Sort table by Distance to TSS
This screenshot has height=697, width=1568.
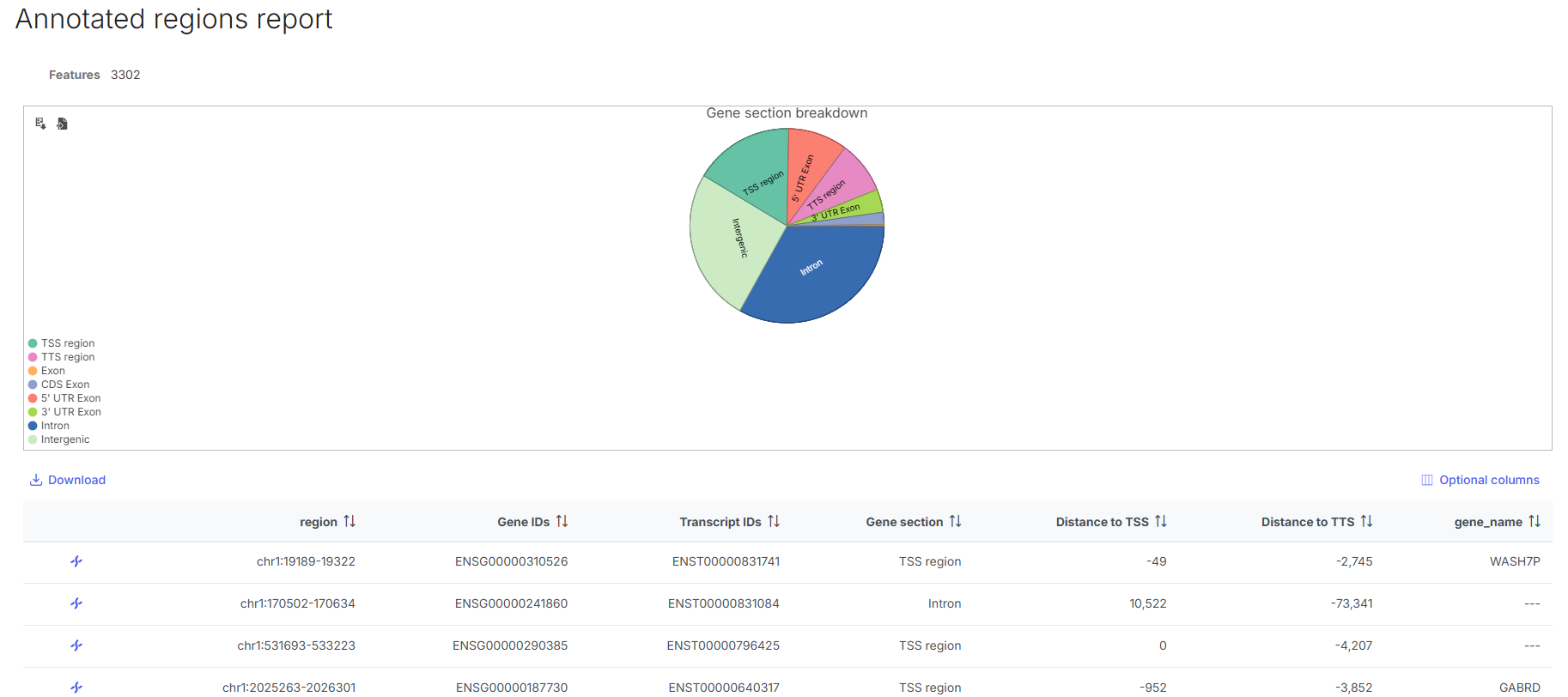point(1160,522)
